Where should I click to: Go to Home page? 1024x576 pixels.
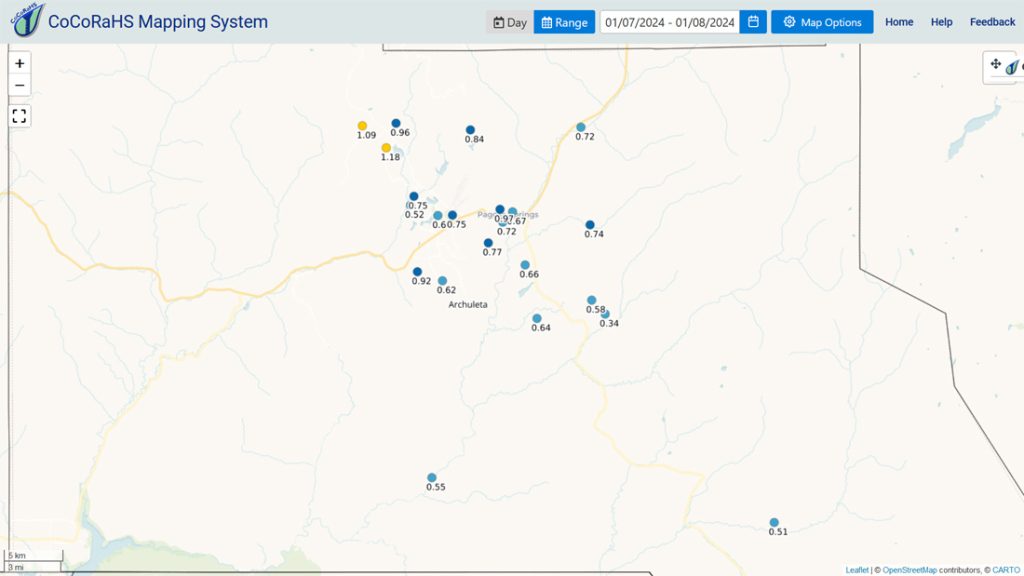899,22
